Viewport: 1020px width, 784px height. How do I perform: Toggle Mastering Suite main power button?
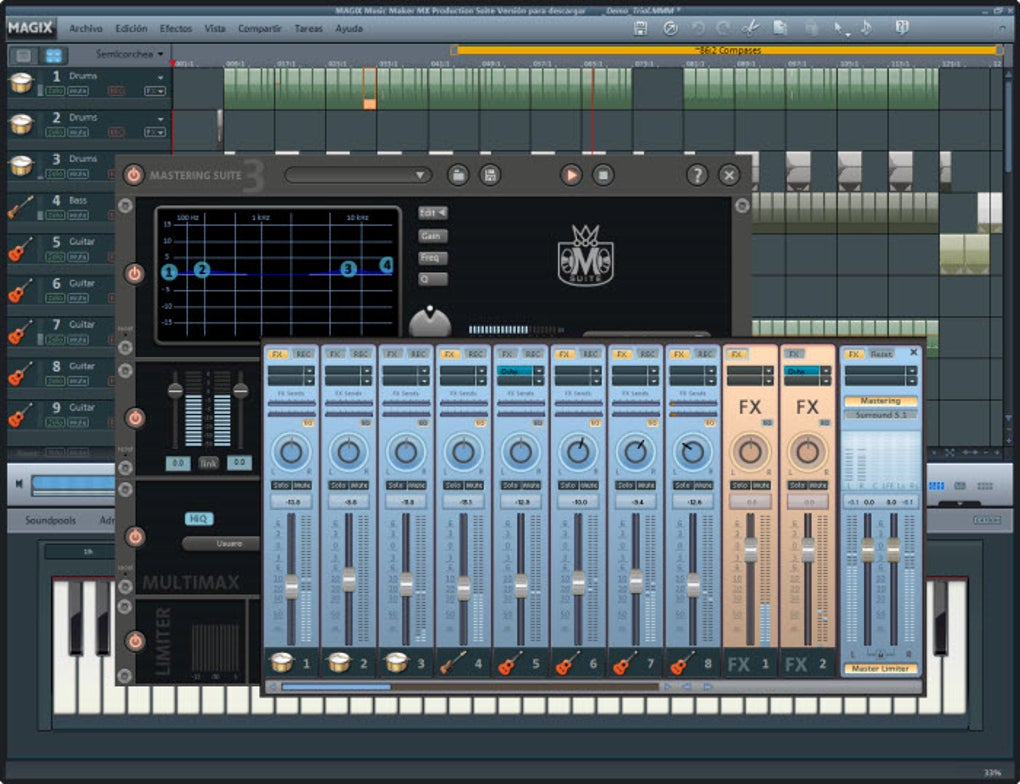click(133, 174)
